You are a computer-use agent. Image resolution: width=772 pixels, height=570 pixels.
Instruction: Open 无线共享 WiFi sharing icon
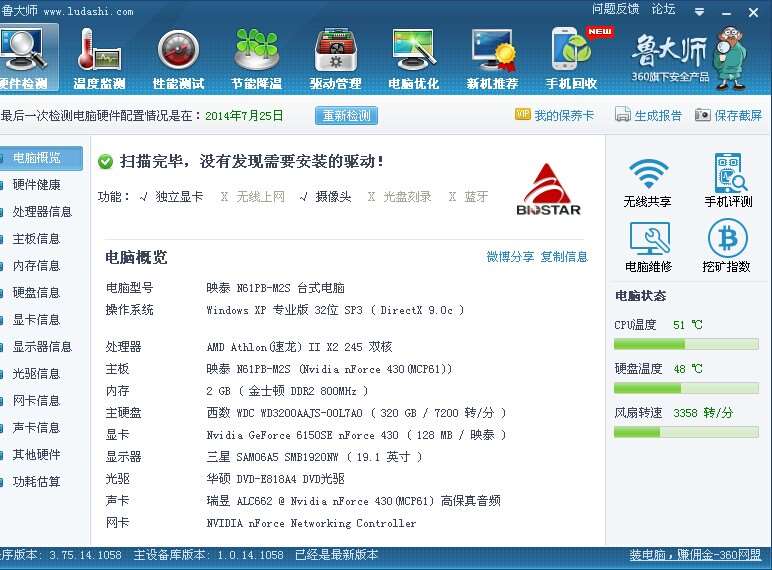pyautogui.click(x=648, y=181)
